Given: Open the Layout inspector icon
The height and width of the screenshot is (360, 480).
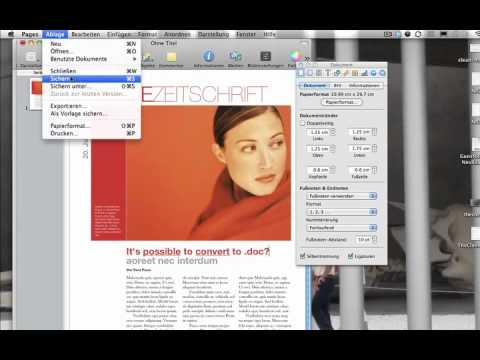Looking at the screenshot, I should (310, 73).
